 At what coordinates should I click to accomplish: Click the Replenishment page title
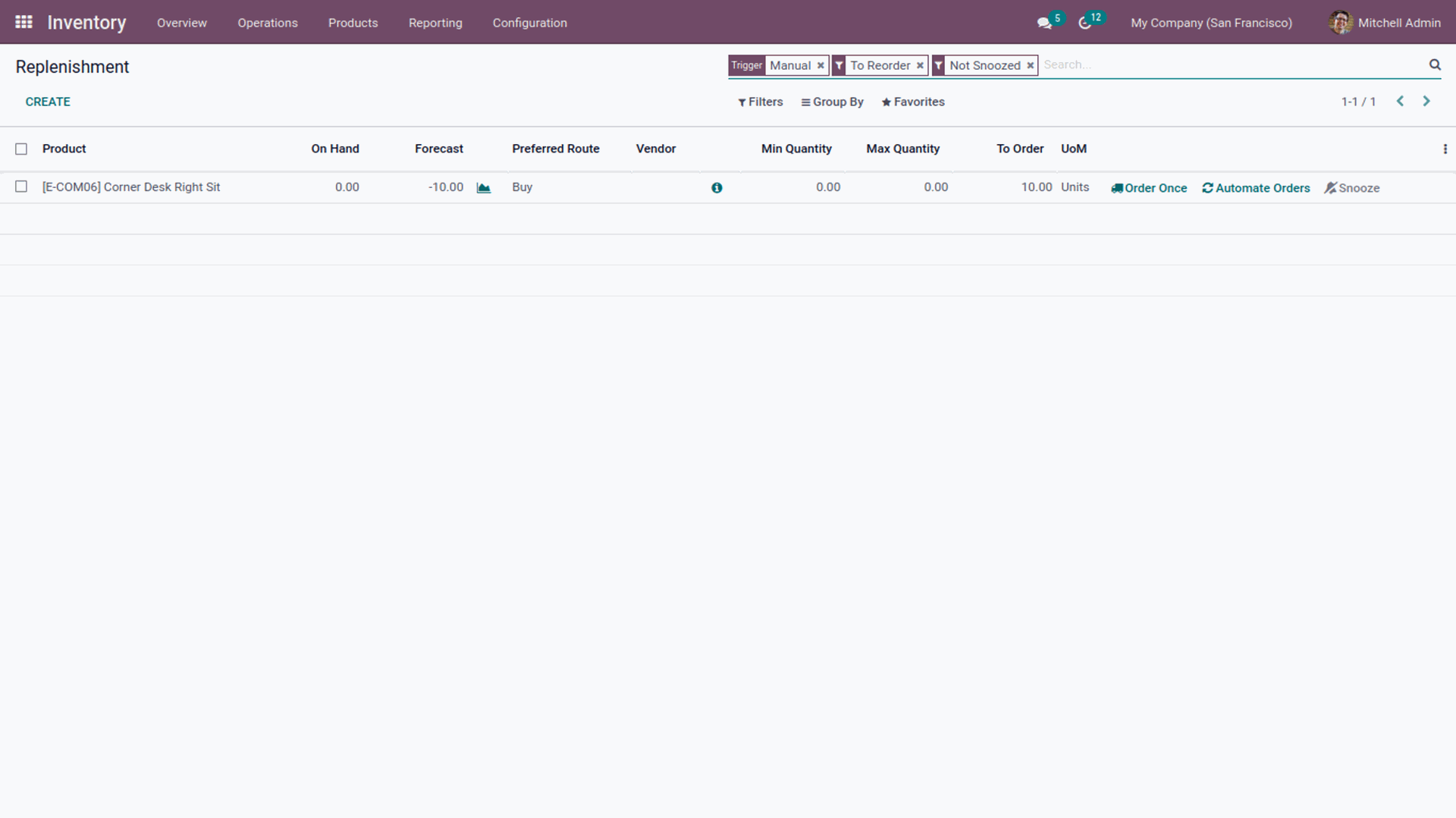tap(72, 67)
